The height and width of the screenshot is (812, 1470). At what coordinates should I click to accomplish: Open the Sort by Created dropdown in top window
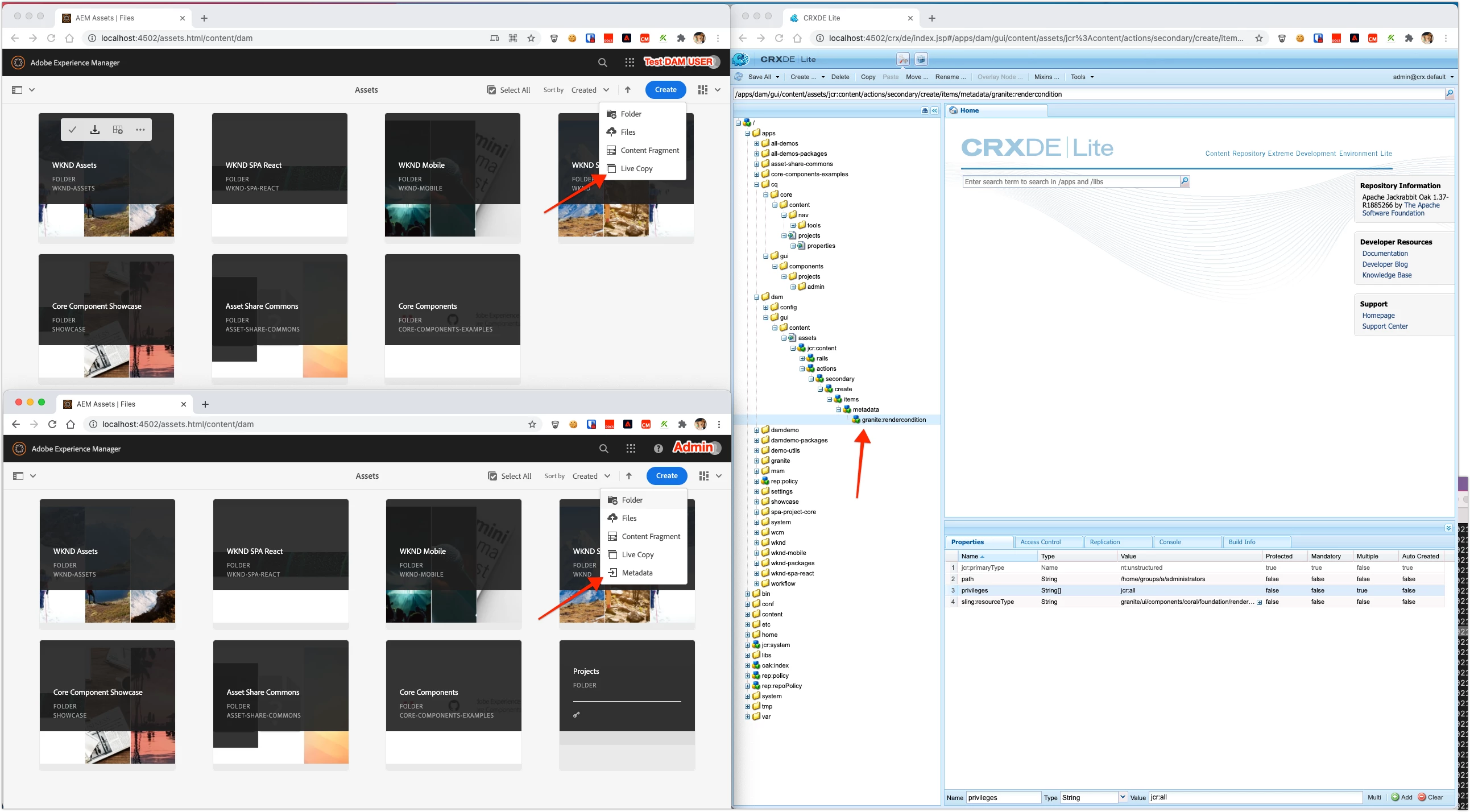(x=591, y=90)
